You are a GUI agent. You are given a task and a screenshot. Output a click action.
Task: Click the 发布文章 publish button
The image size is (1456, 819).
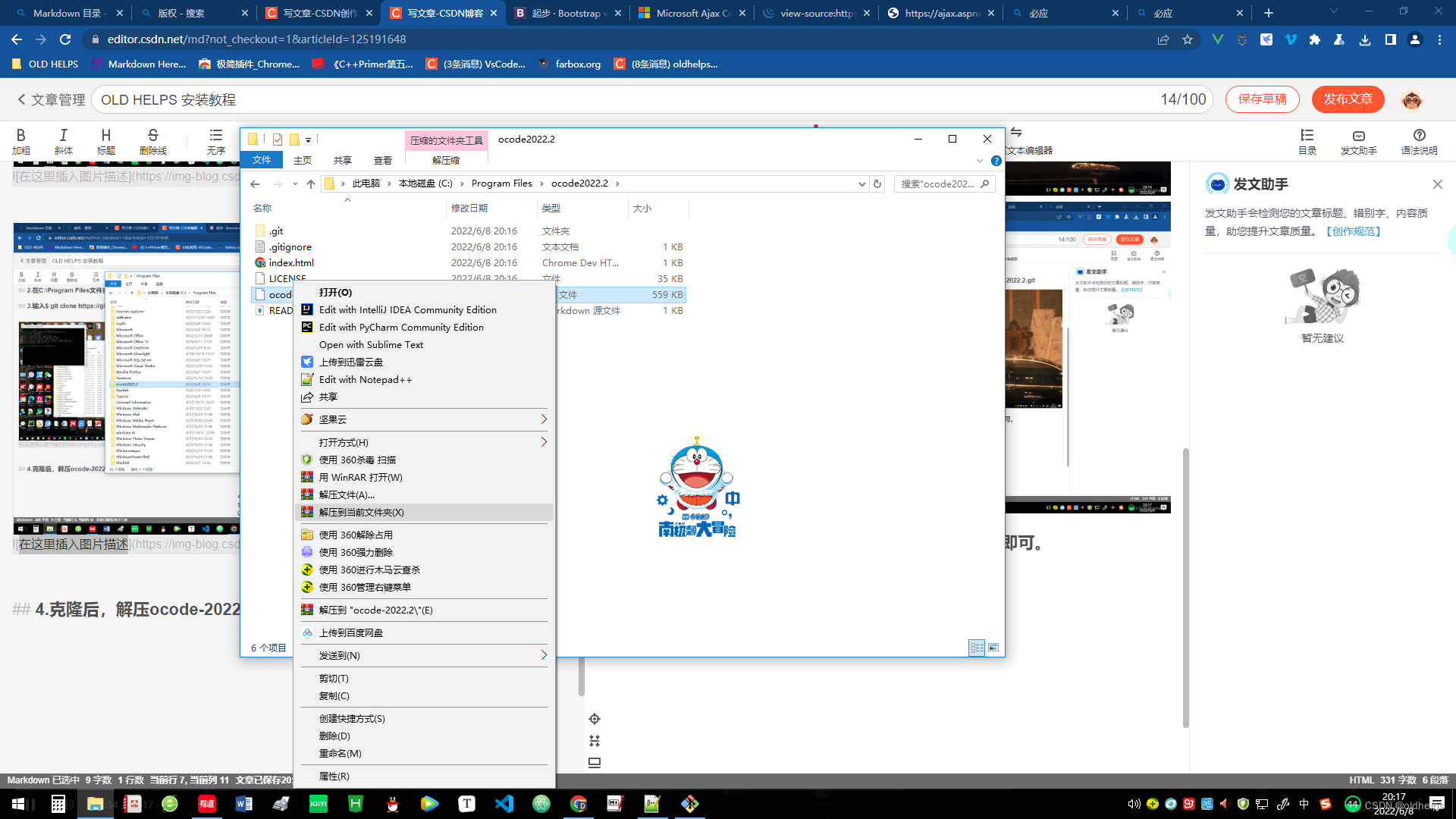click(1348, 99)
